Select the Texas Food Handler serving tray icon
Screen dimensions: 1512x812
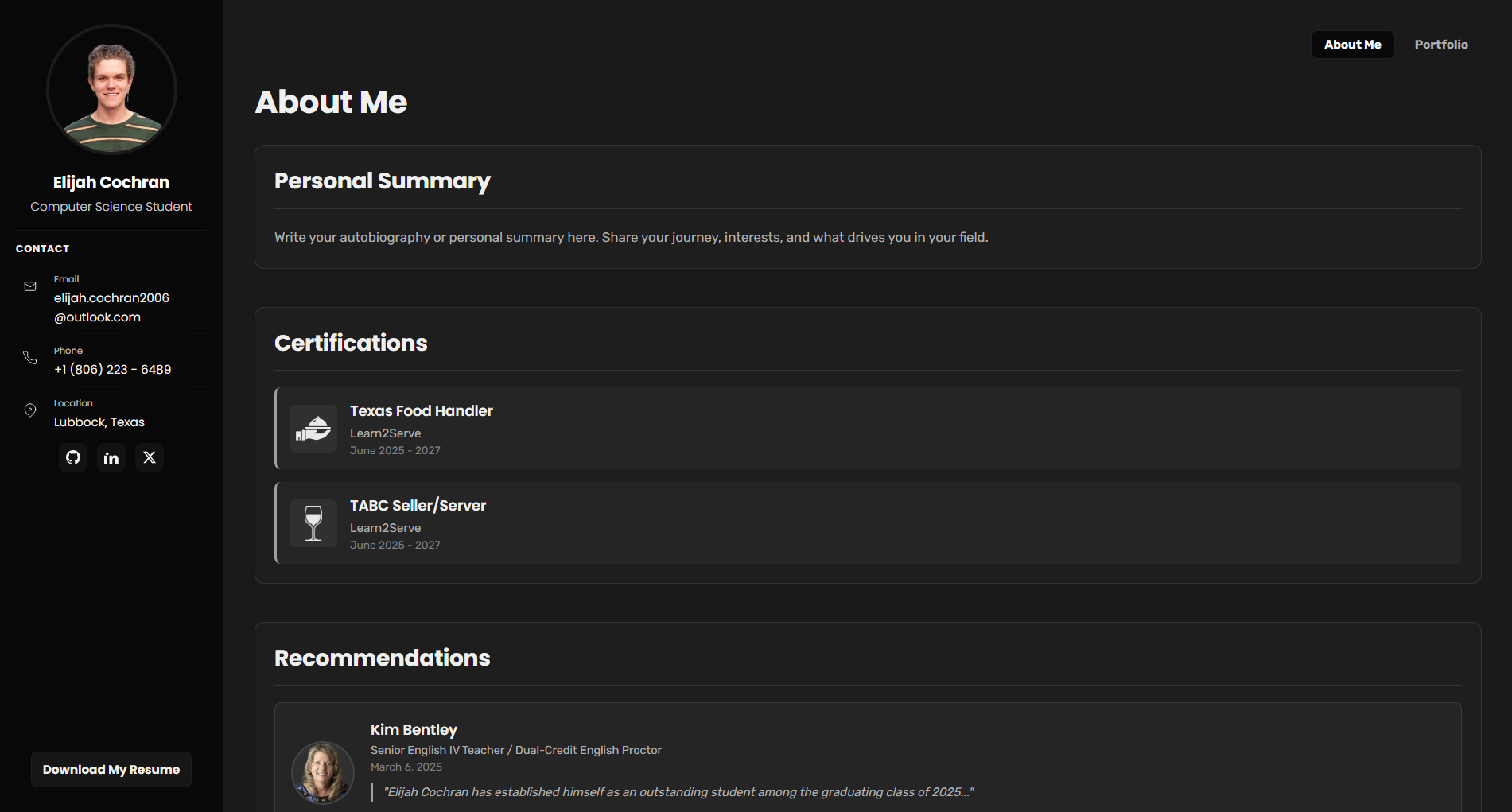pyautogui.click(x=313, y=428)
